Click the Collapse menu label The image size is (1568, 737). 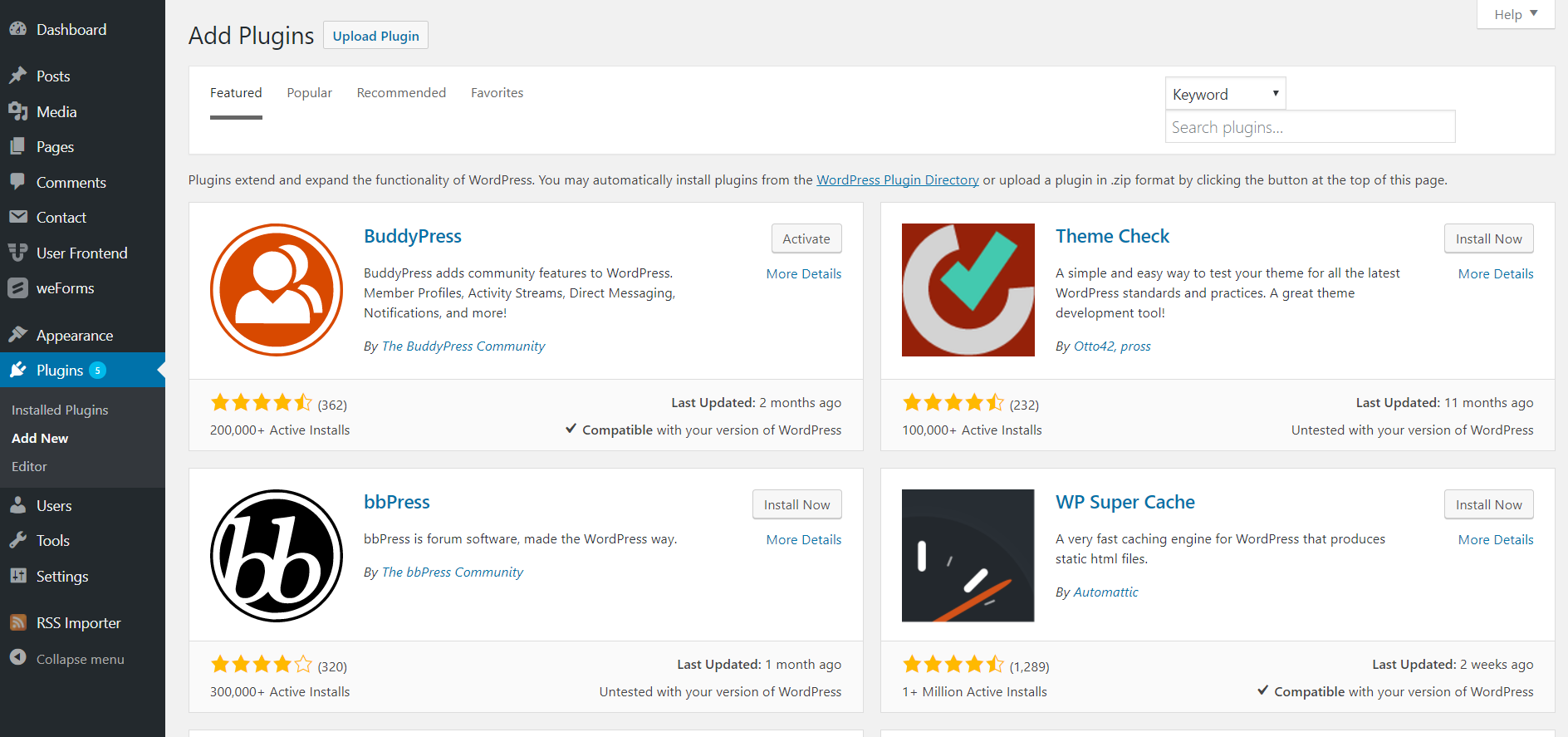pyautogui.click(x=81, y=659)
